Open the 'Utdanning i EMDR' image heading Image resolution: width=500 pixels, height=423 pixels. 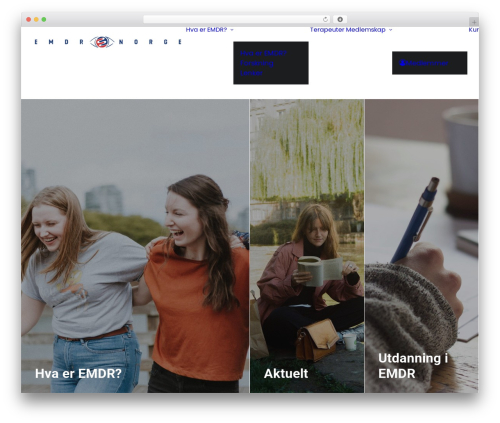point(413,366)
